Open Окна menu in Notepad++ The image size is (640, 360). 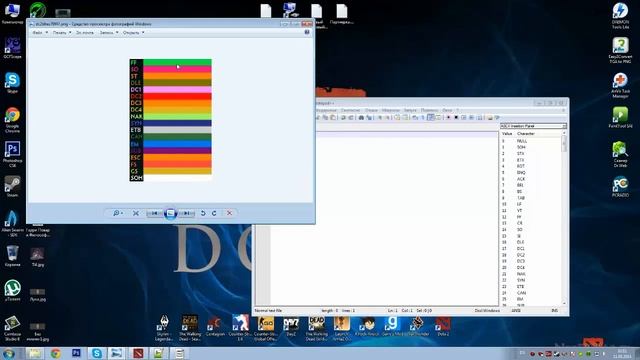click(447, 110)
